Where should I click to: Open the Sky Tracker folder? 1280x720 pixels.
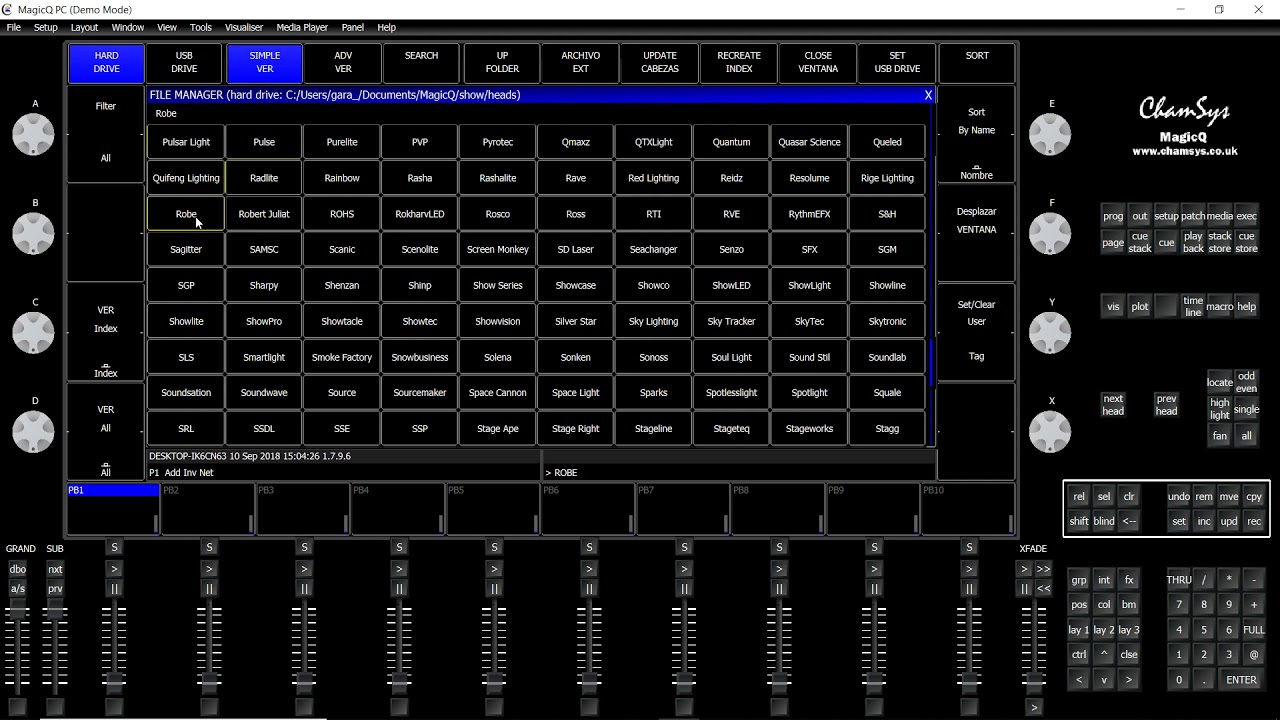pos(731,322)
